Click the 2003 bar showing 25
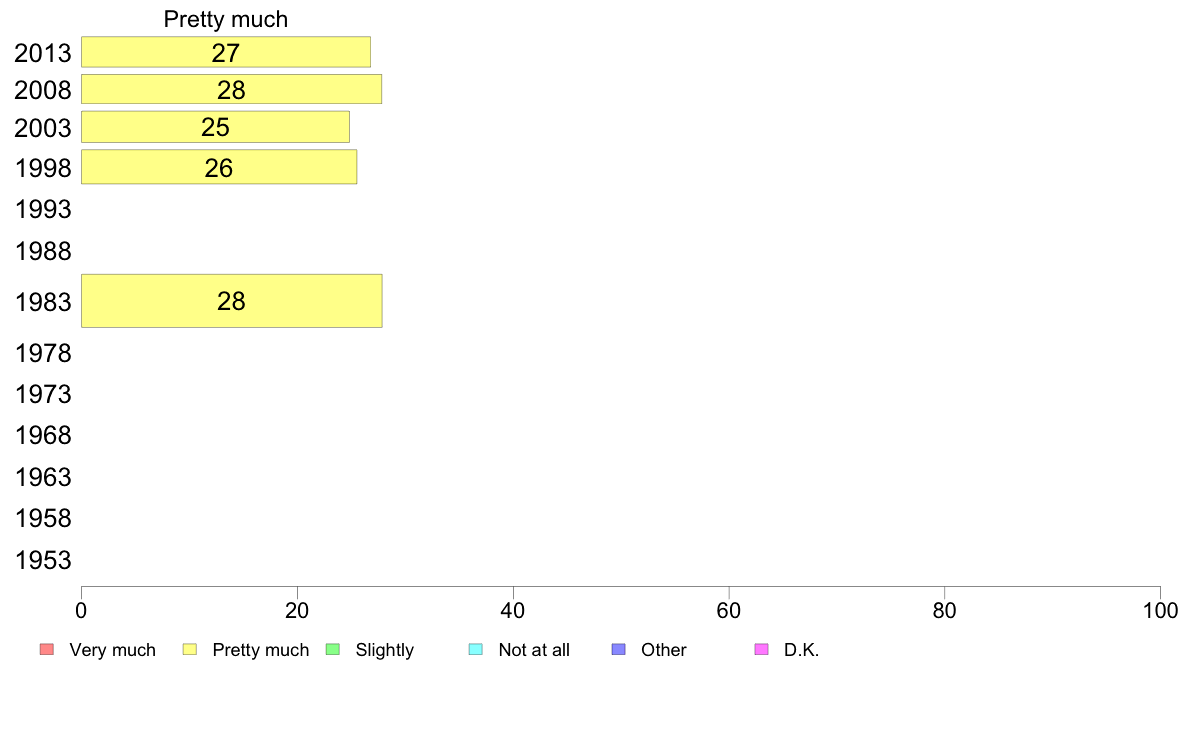1188x736 pixels. 215,128
